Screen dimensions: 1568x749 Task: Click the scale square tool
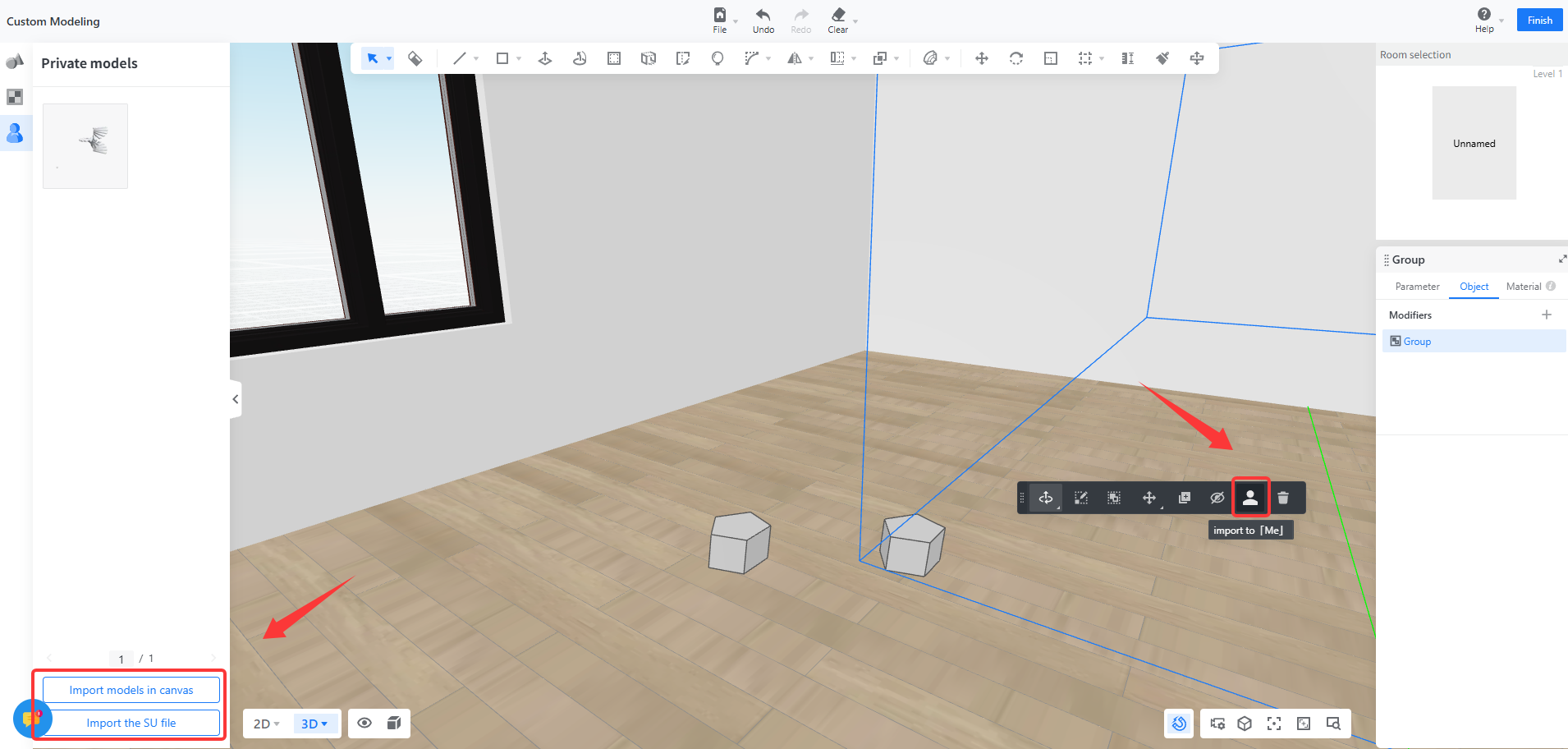coord(1051,58)
